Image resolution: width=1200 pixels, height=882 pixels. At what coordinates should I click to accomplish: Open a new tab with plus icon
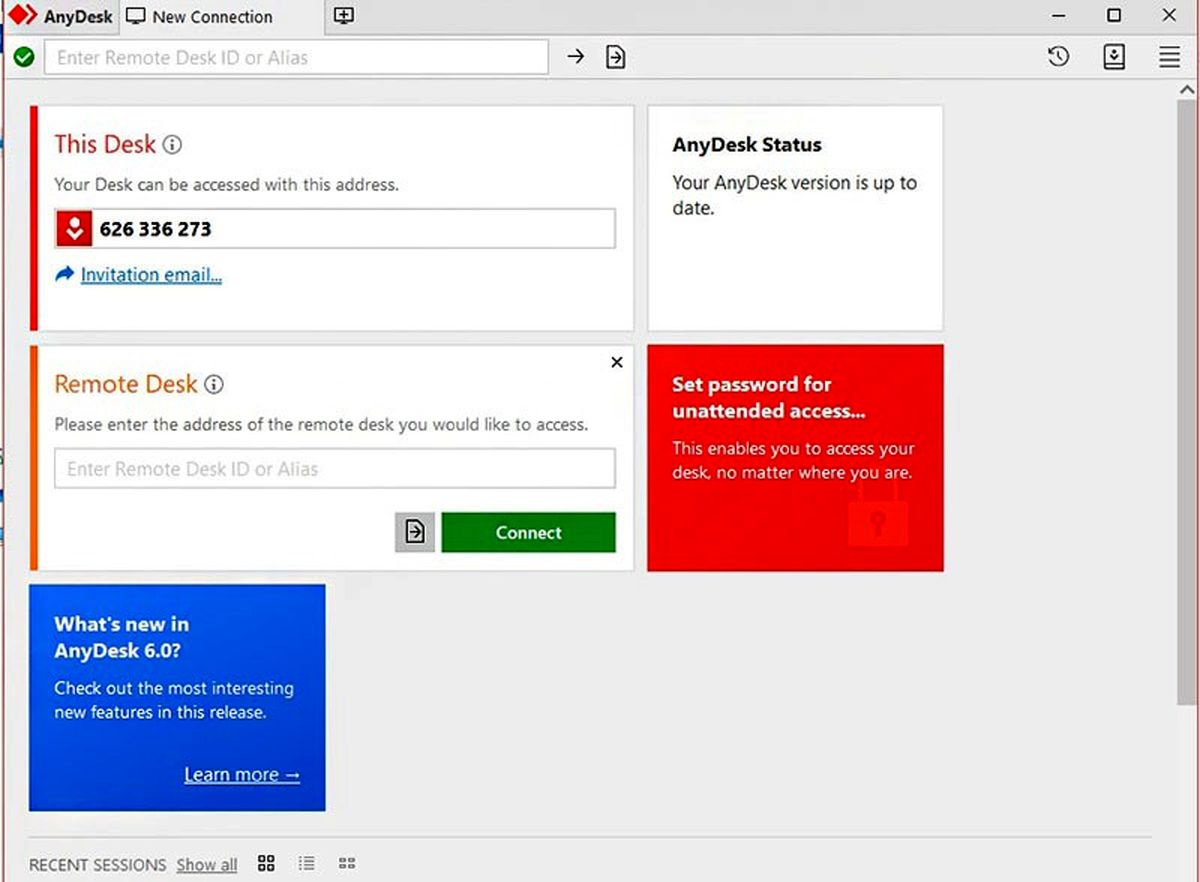pos(344,16)
